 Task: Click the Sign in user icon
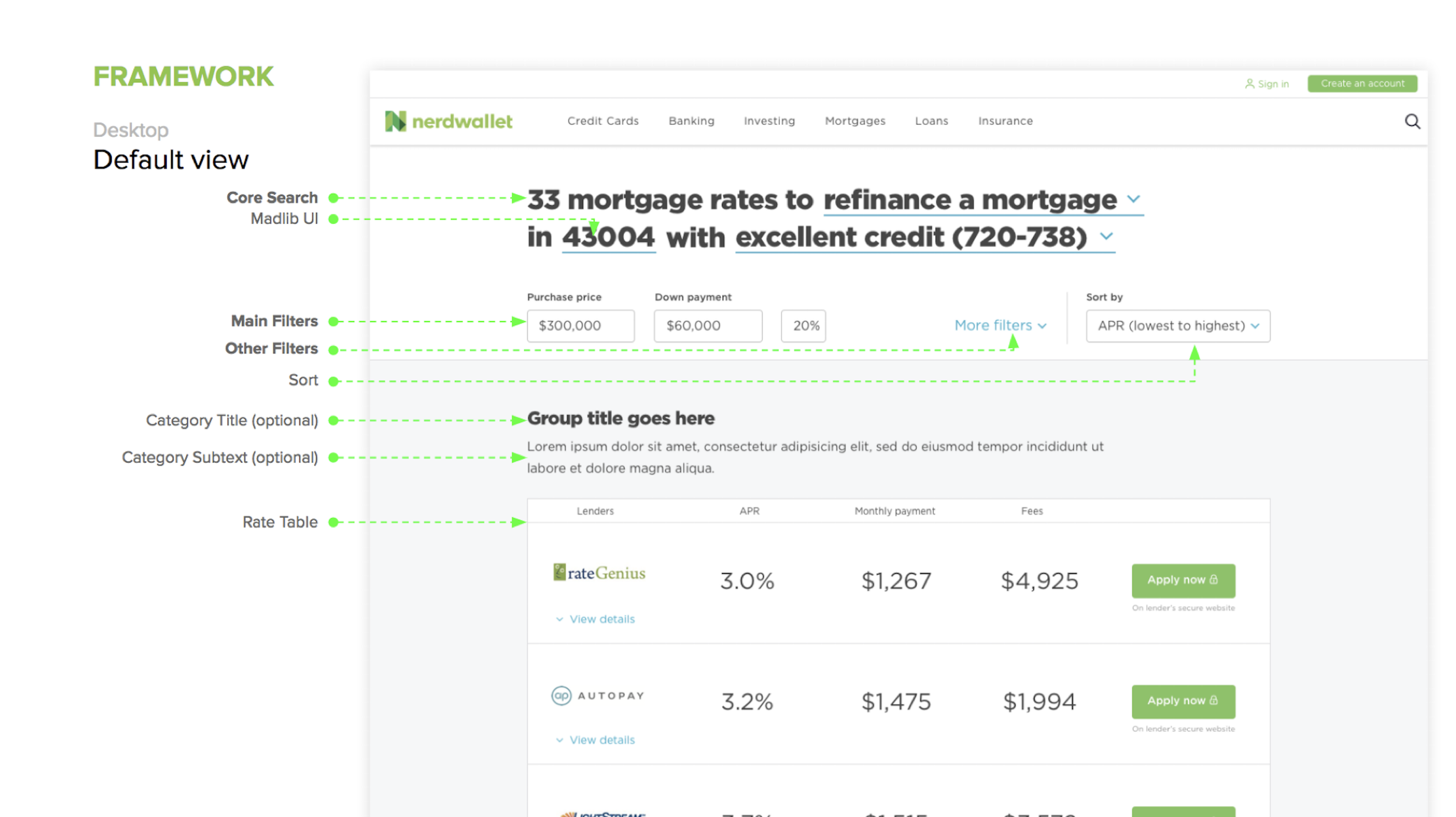1249,84
